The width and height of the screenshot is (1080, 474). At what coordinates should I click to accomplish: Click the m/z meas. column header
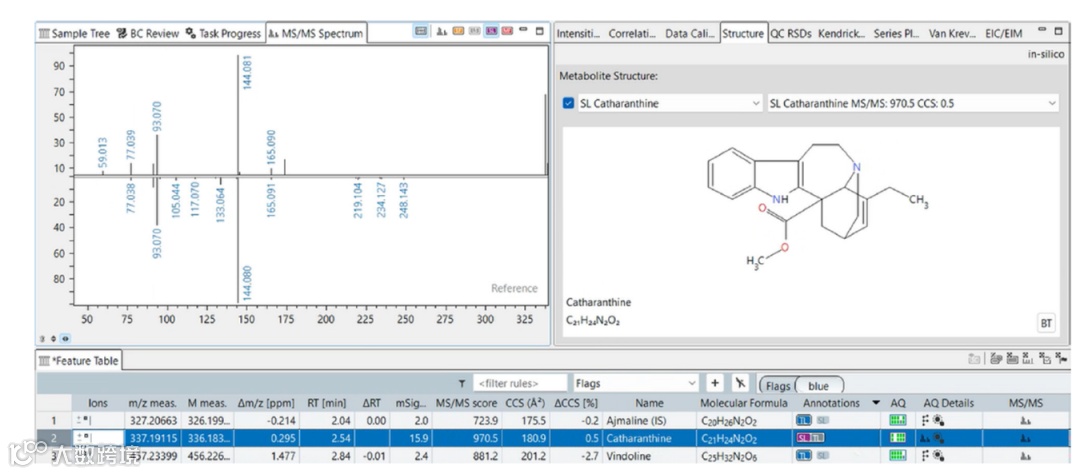(153, 403)
